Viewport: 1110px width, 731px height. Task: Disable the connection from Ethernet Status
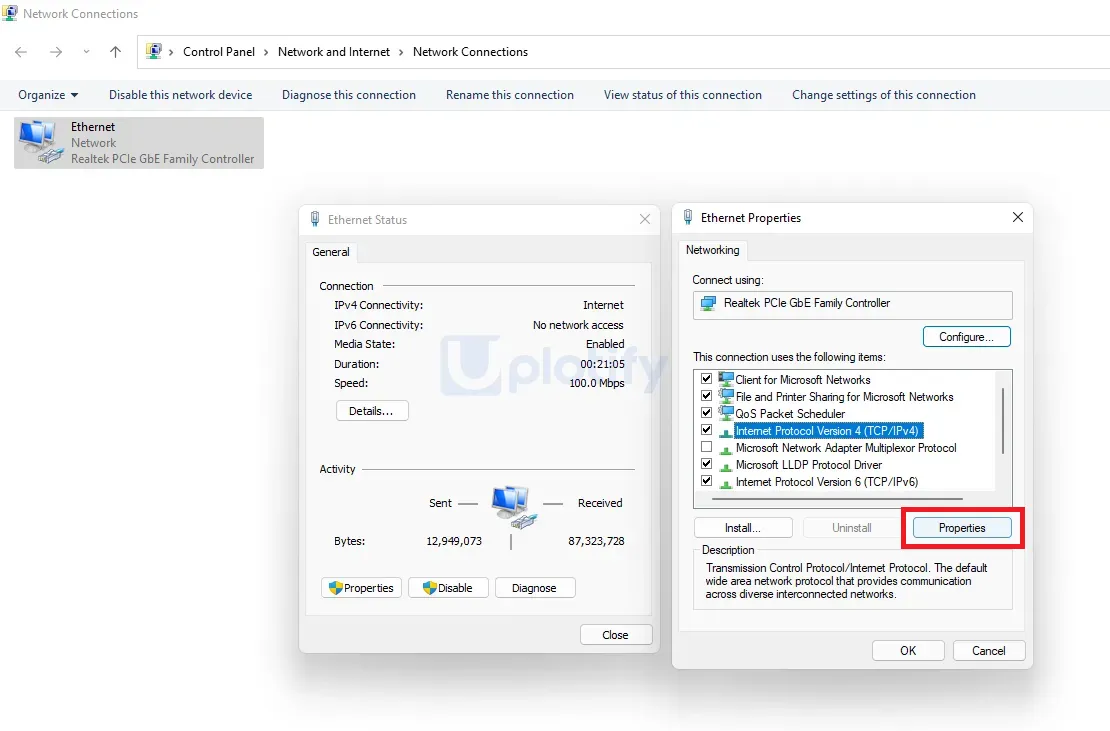click(x=448, y=588)
